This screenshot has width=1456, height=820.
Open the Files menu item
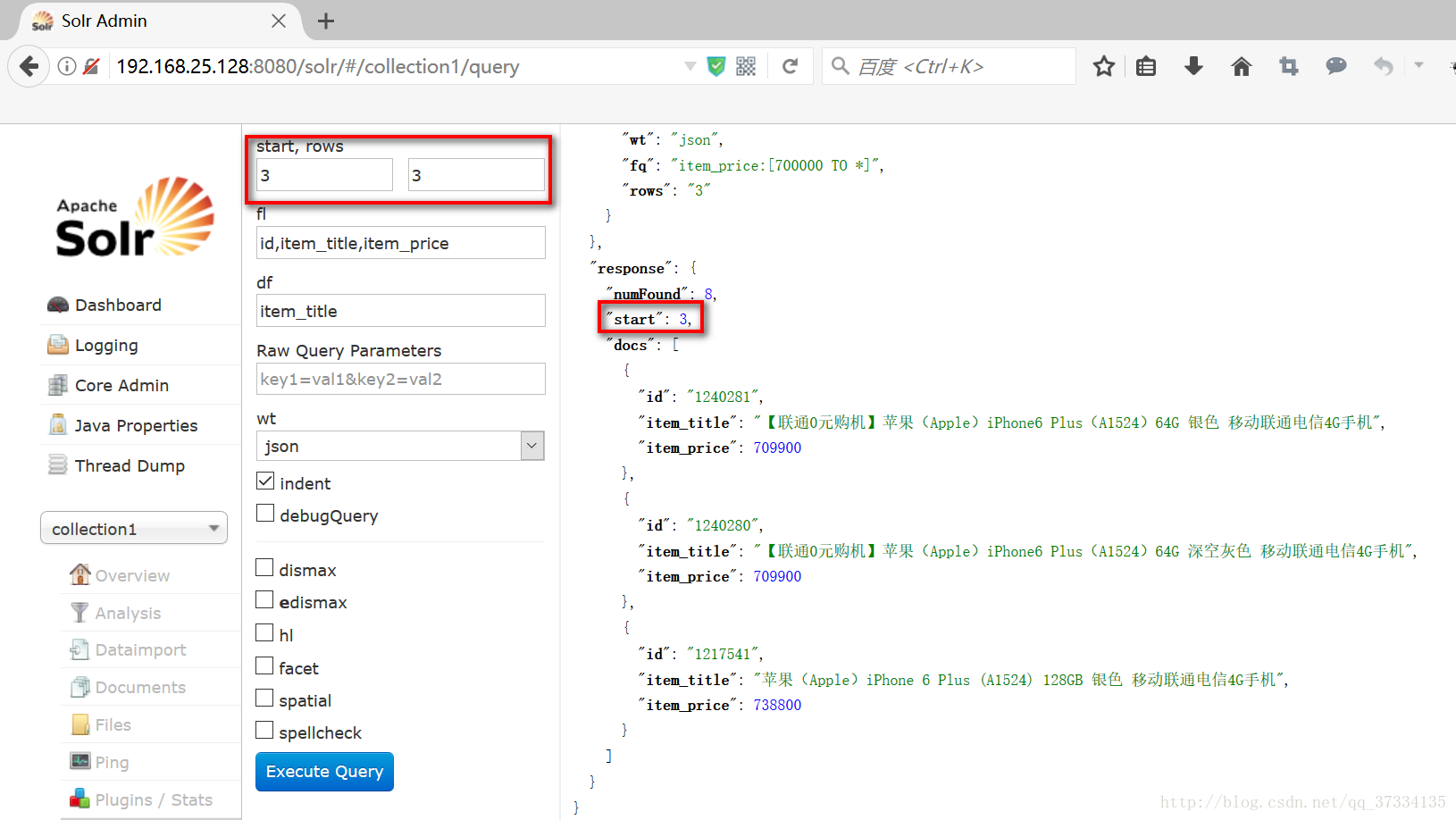pyautogui.click(x=113, y=724)
